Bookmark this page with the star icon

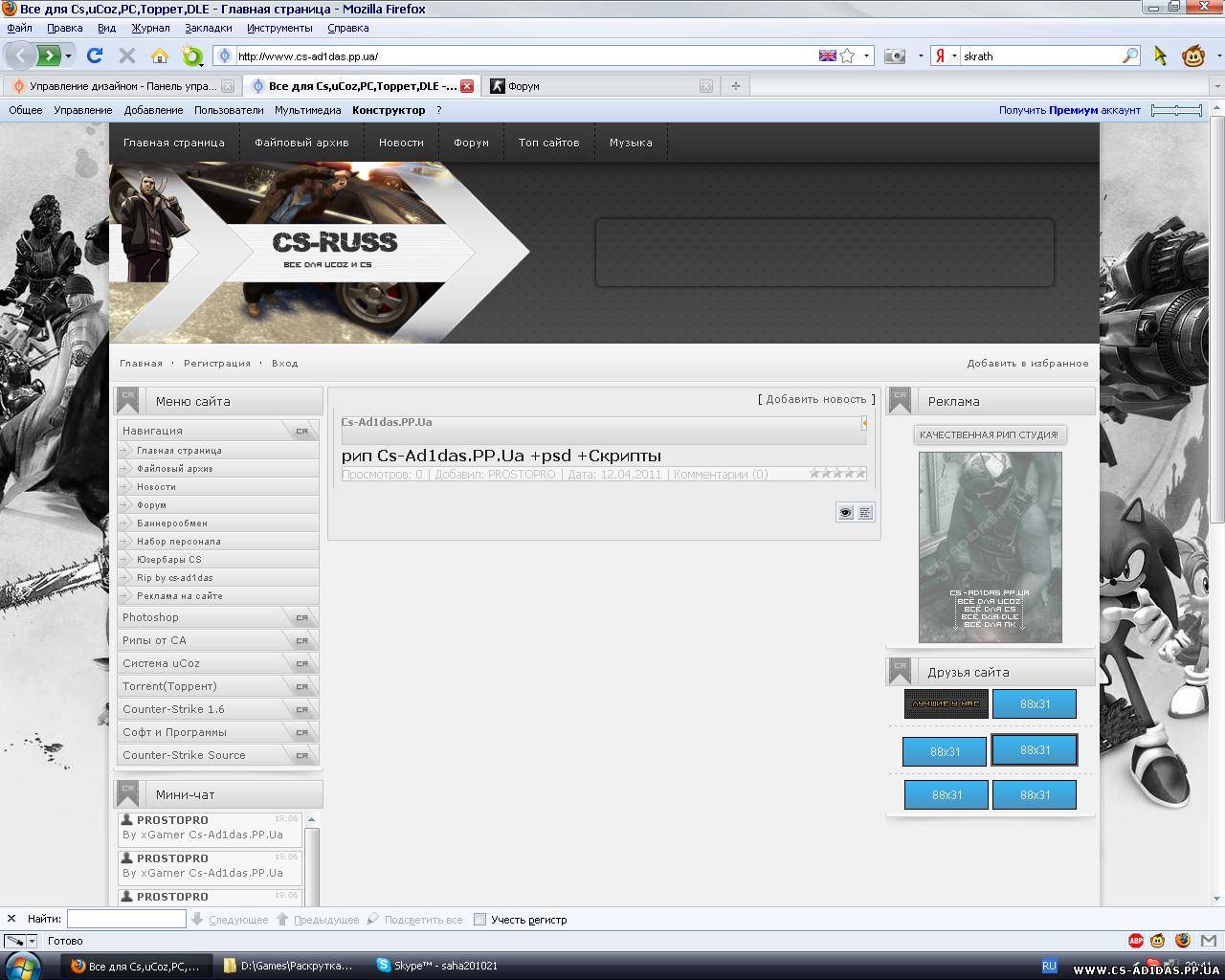click(847, 56)
